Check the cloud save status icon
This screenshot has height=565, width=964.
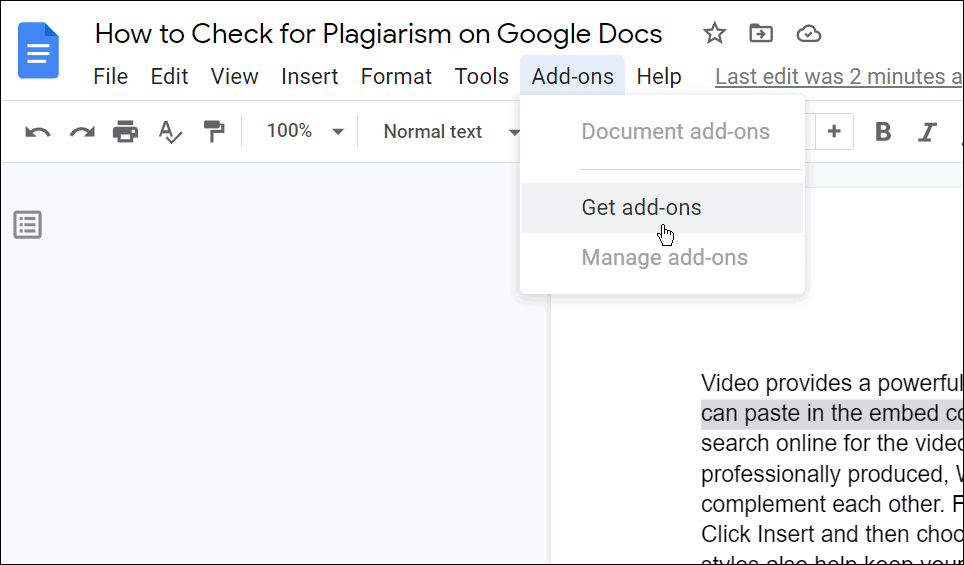point(808,34)
